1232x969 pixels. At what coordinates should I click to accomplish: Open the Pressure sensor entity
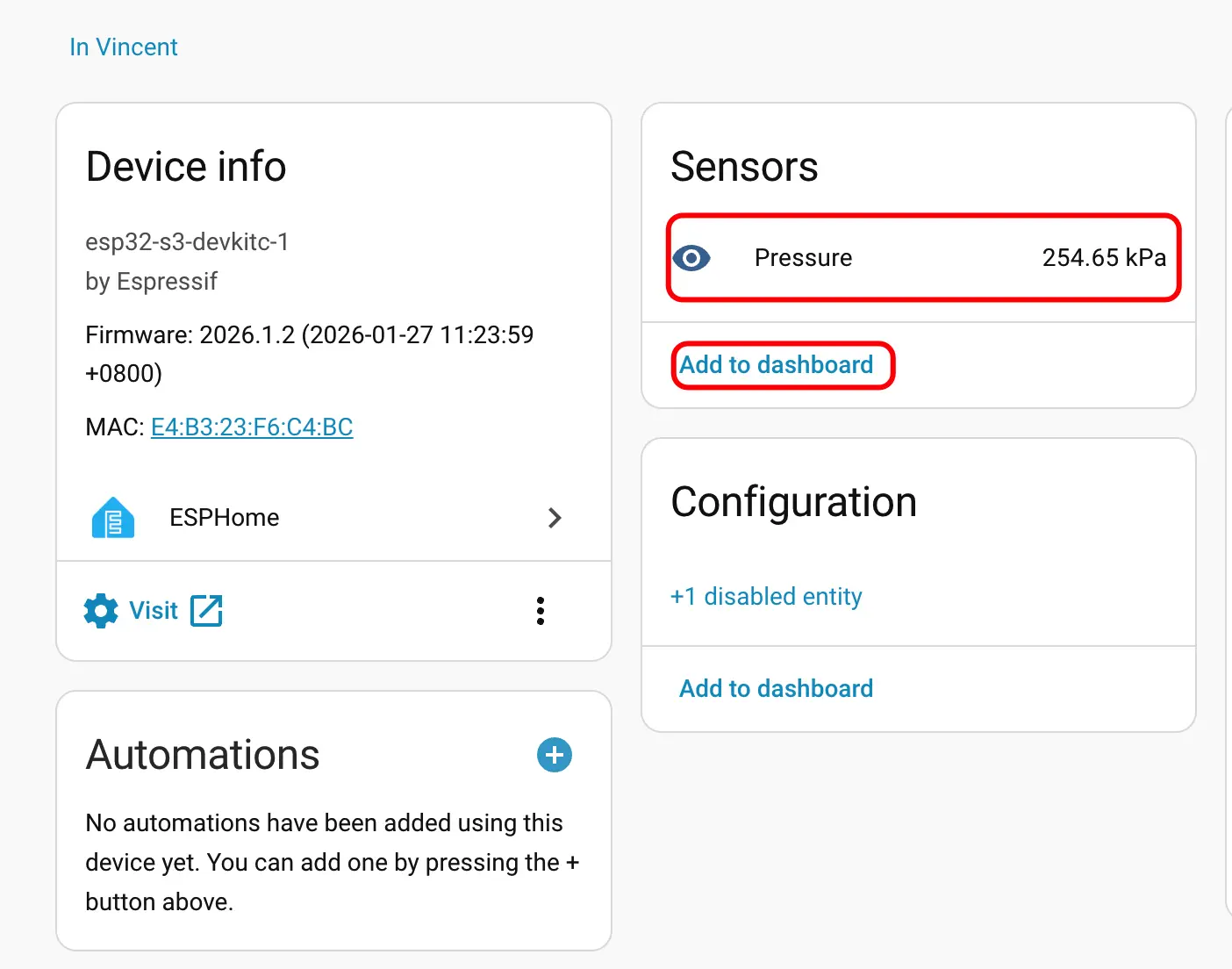pyautogui.click(x=803, y=258)
